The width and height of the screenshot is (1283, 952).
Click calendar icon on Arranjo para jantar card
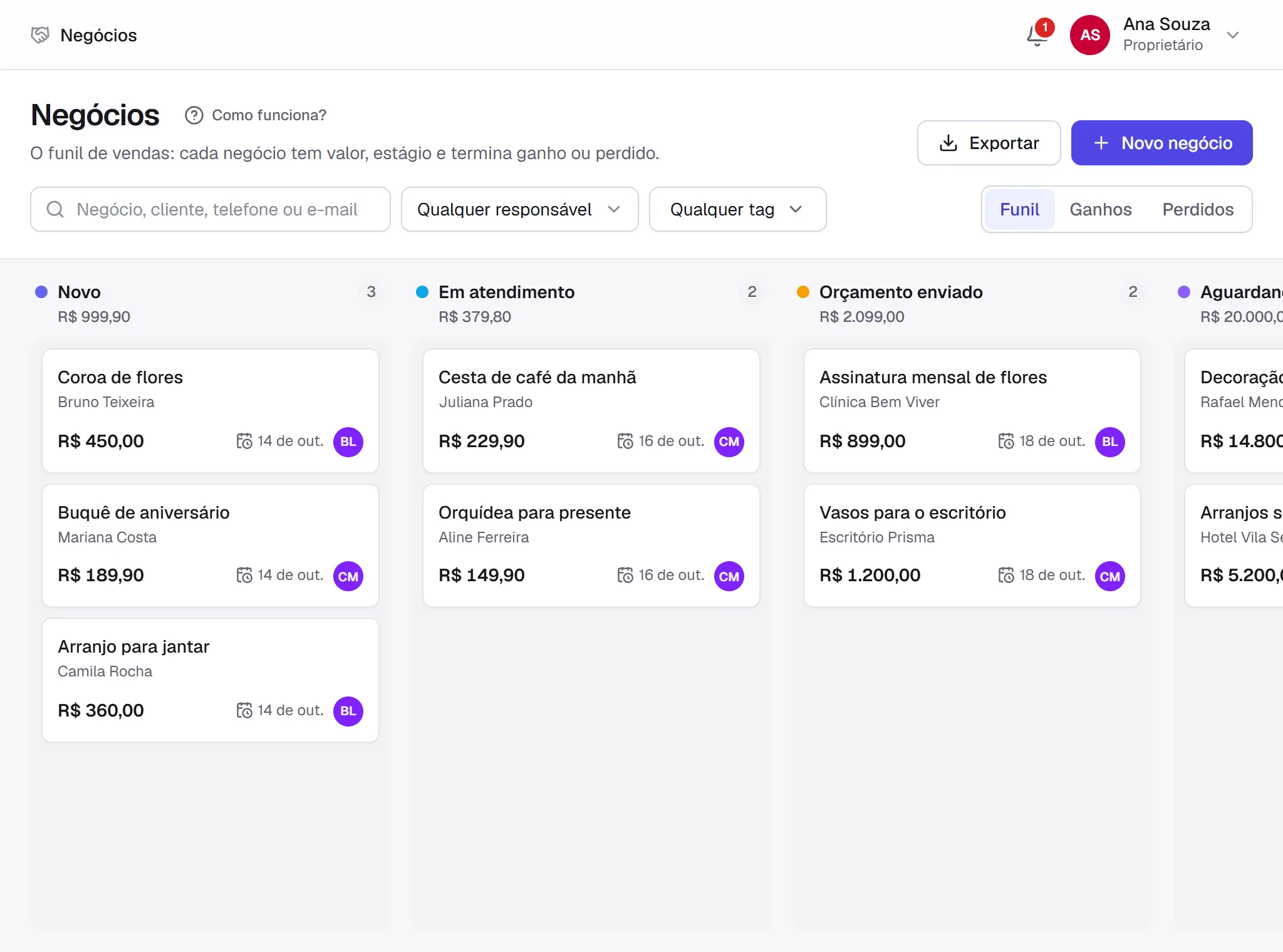[x=244, y=710]
